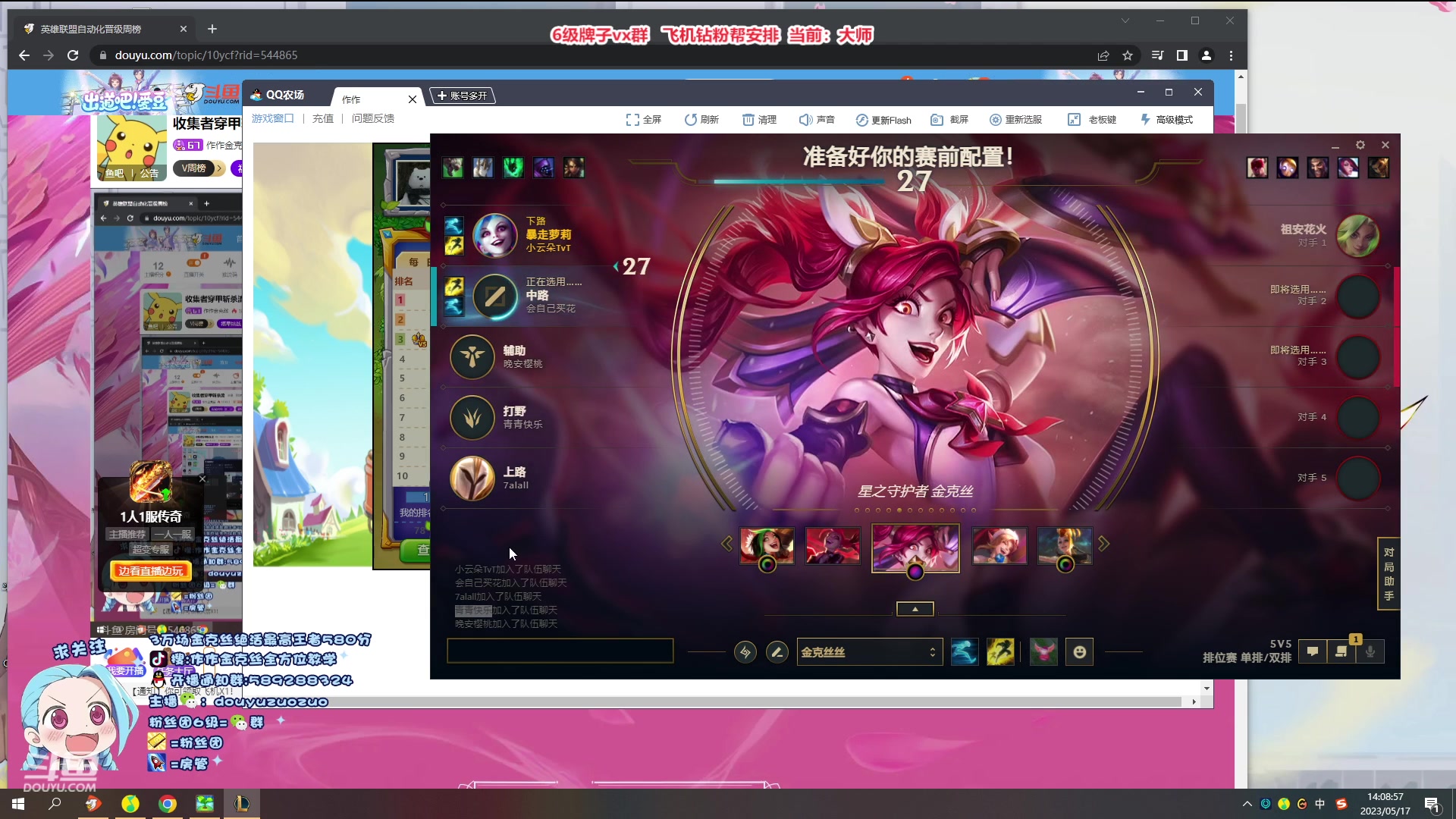The height and width of the screenshot is (819, 1456).
Task: Open the 问题反馈 feedback link
Action: 372,118
